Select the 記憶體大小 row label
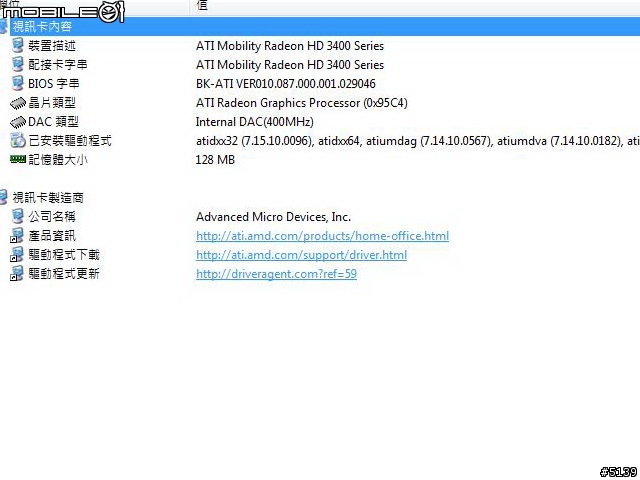This screenshot has width=640, height=480. pos(58,160)
